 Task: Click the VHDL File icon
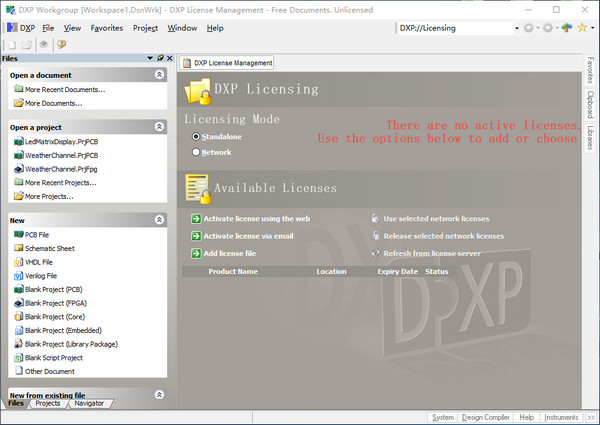(x=18, y=262)
